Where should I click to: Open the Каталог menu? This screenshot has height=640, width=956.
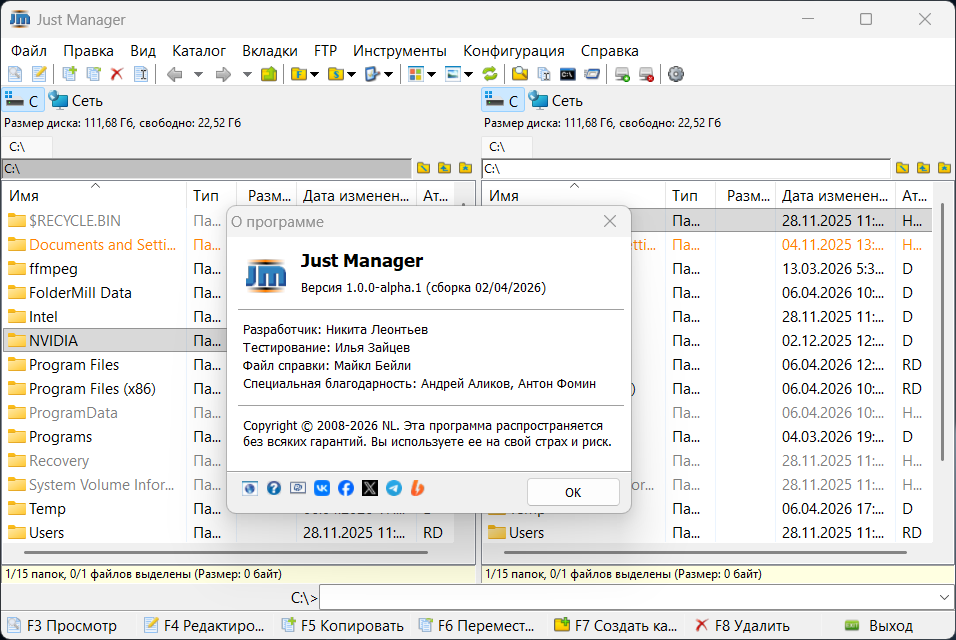(199, 51)
